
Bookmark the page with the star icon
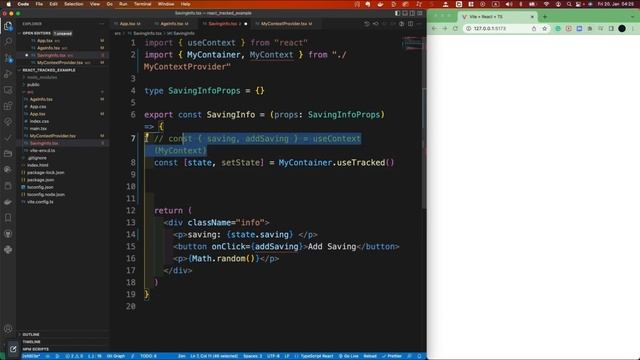(x=544, y=29)
